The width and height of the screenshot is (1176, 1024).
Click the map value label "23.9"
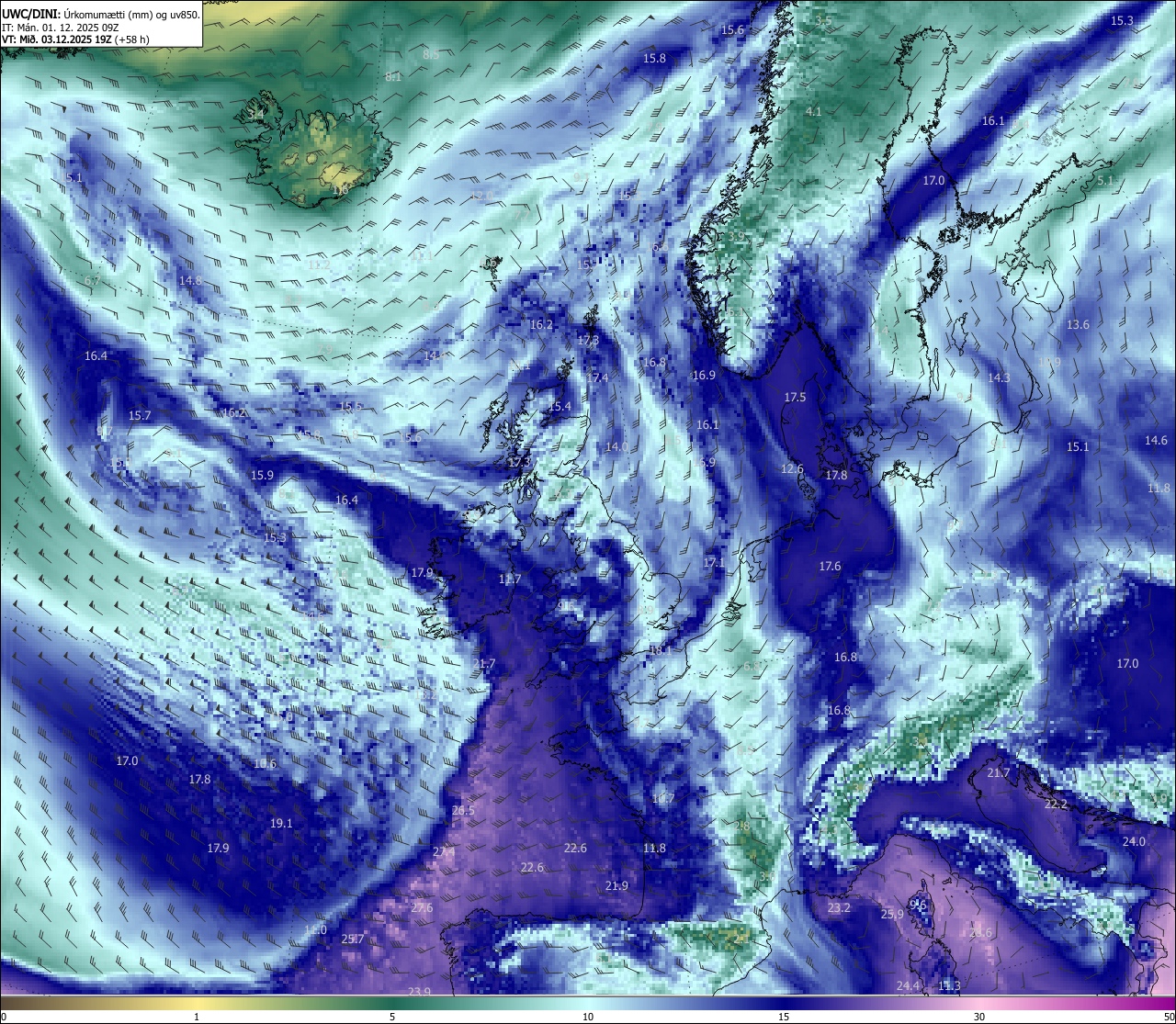[419, 991]
